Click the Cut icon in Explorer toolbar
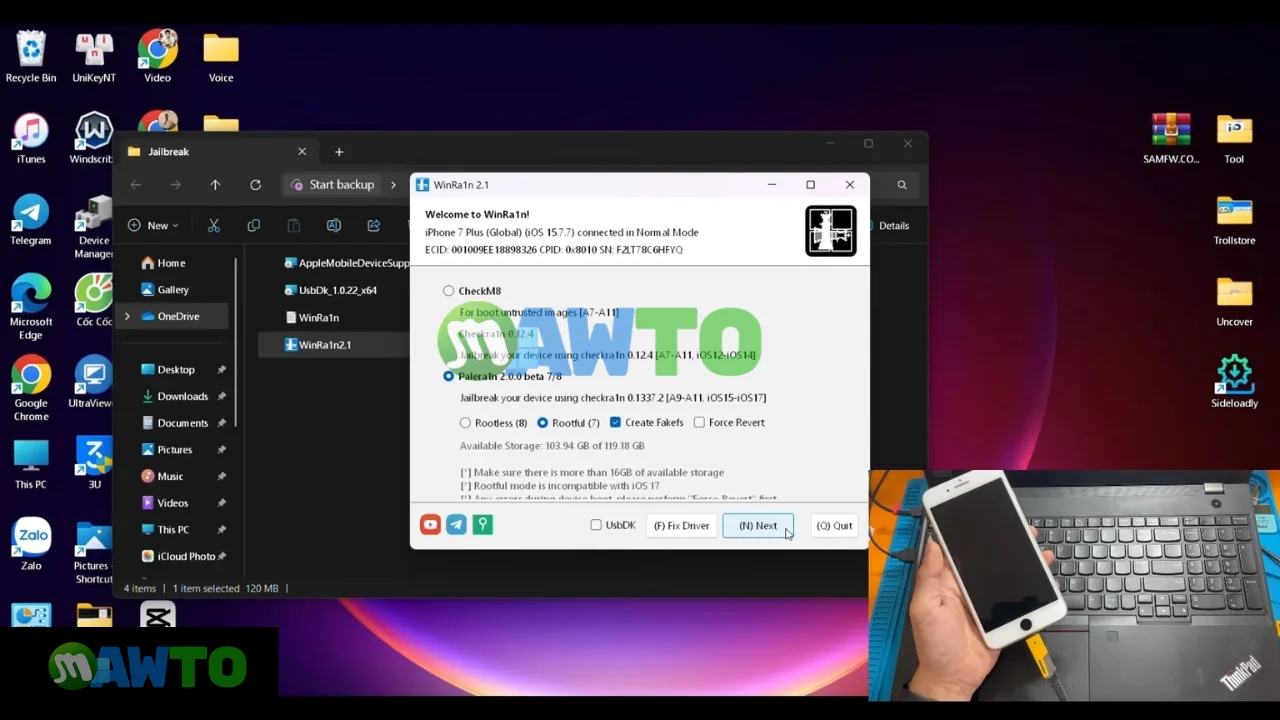The width and height of the screenshot is (1280, 720). [x=213, y=226]
